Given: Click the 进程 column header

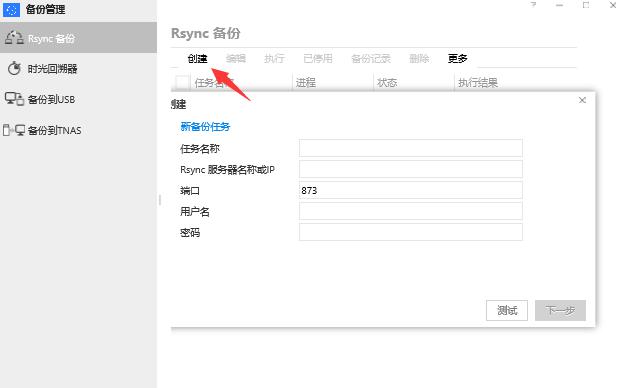Looking at the screenshot, I should pyautogui.click(x=306, y=82).
